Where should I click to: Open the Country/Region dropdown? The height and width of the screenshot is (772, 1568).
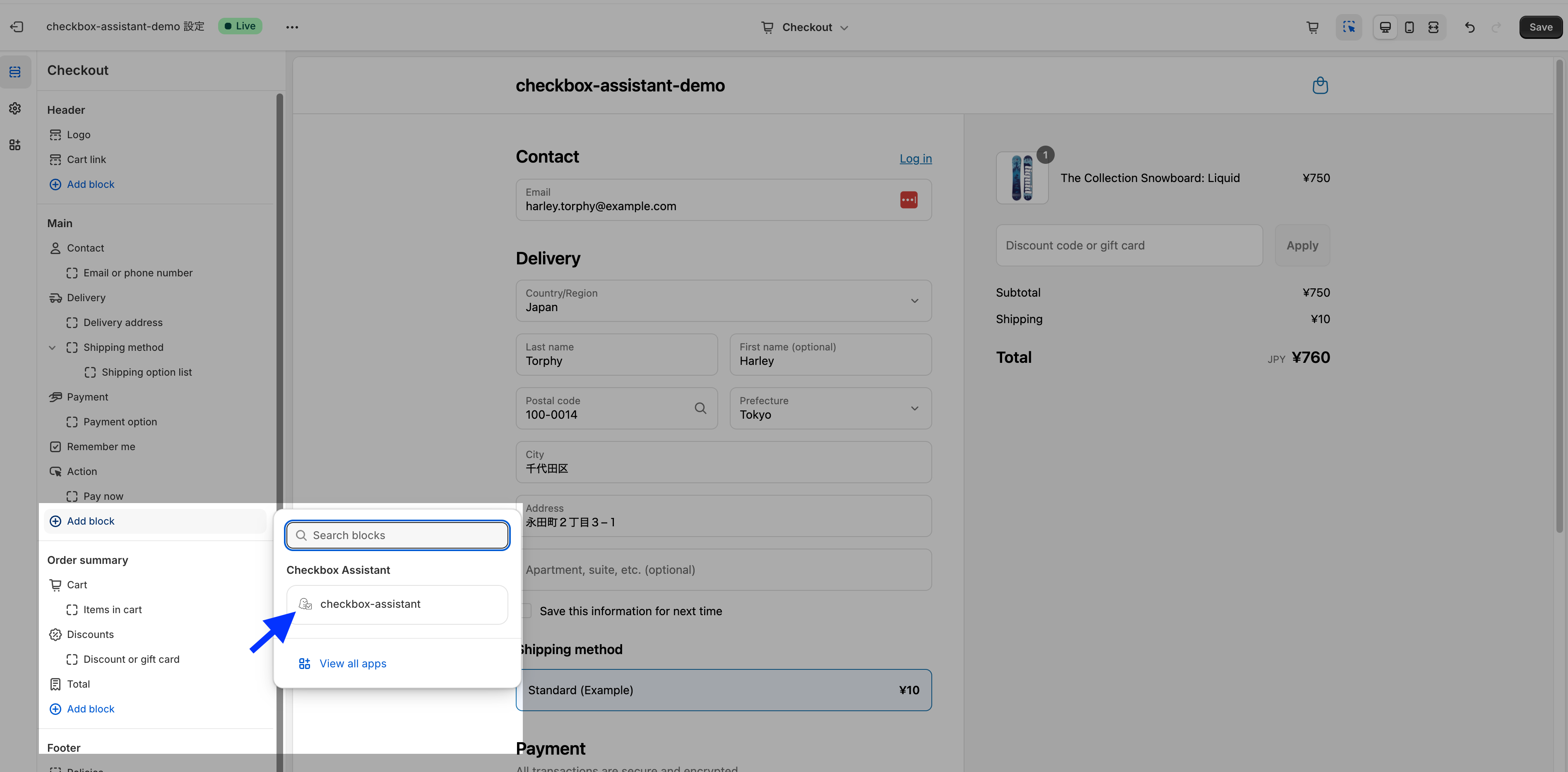click(723, 300)
